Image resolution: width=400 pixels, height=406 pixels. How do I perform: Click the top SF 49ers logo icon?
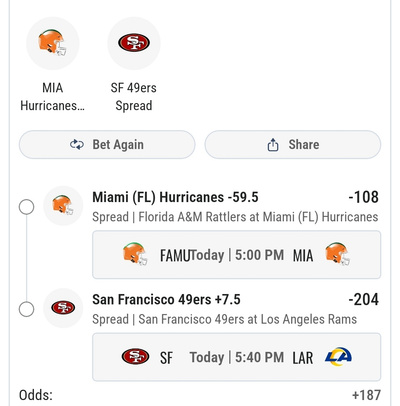point(134,43)
